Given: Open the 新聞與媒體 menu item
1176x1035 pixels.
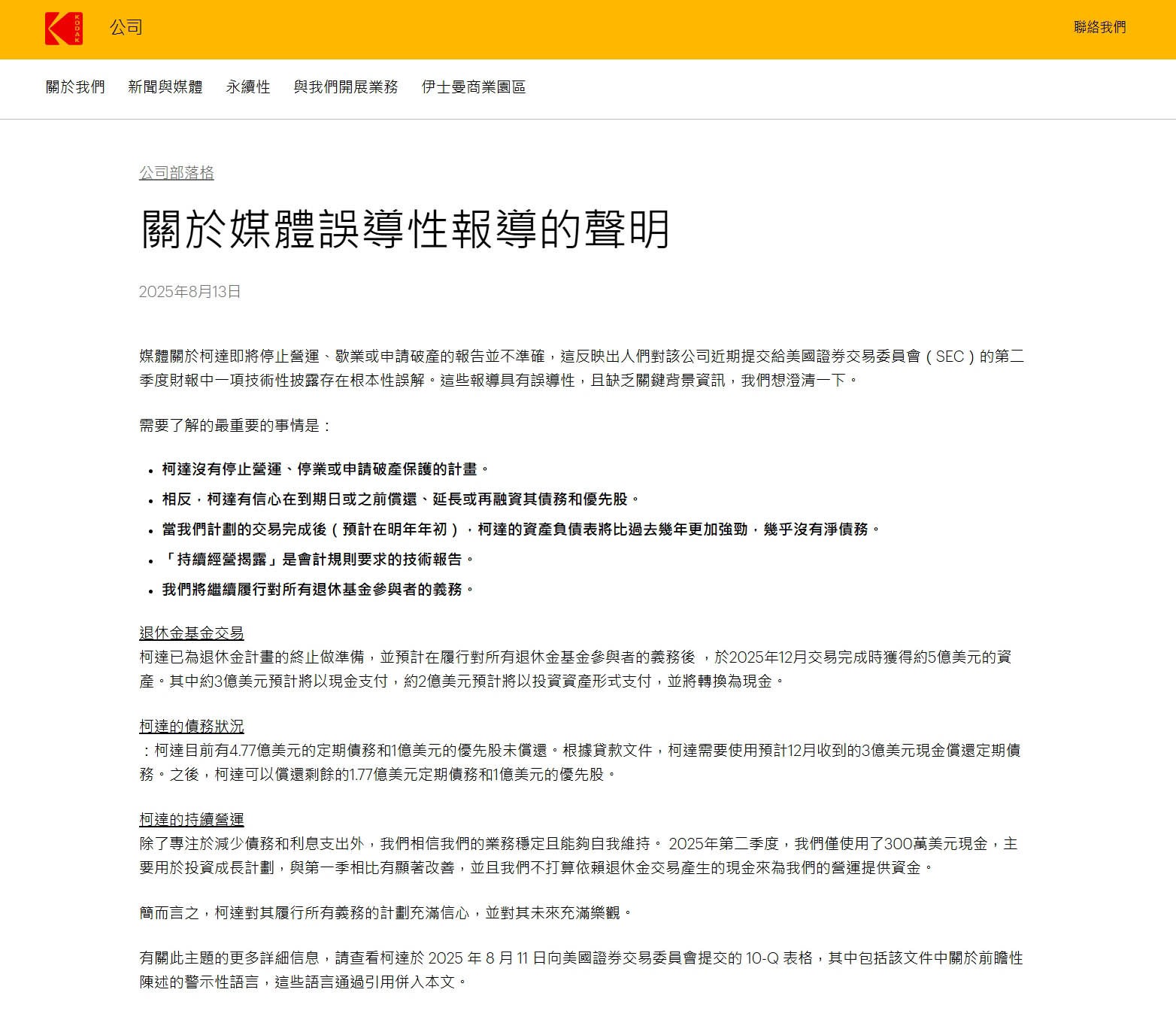Looking at the screenshot, I should [x=165, y=87].
